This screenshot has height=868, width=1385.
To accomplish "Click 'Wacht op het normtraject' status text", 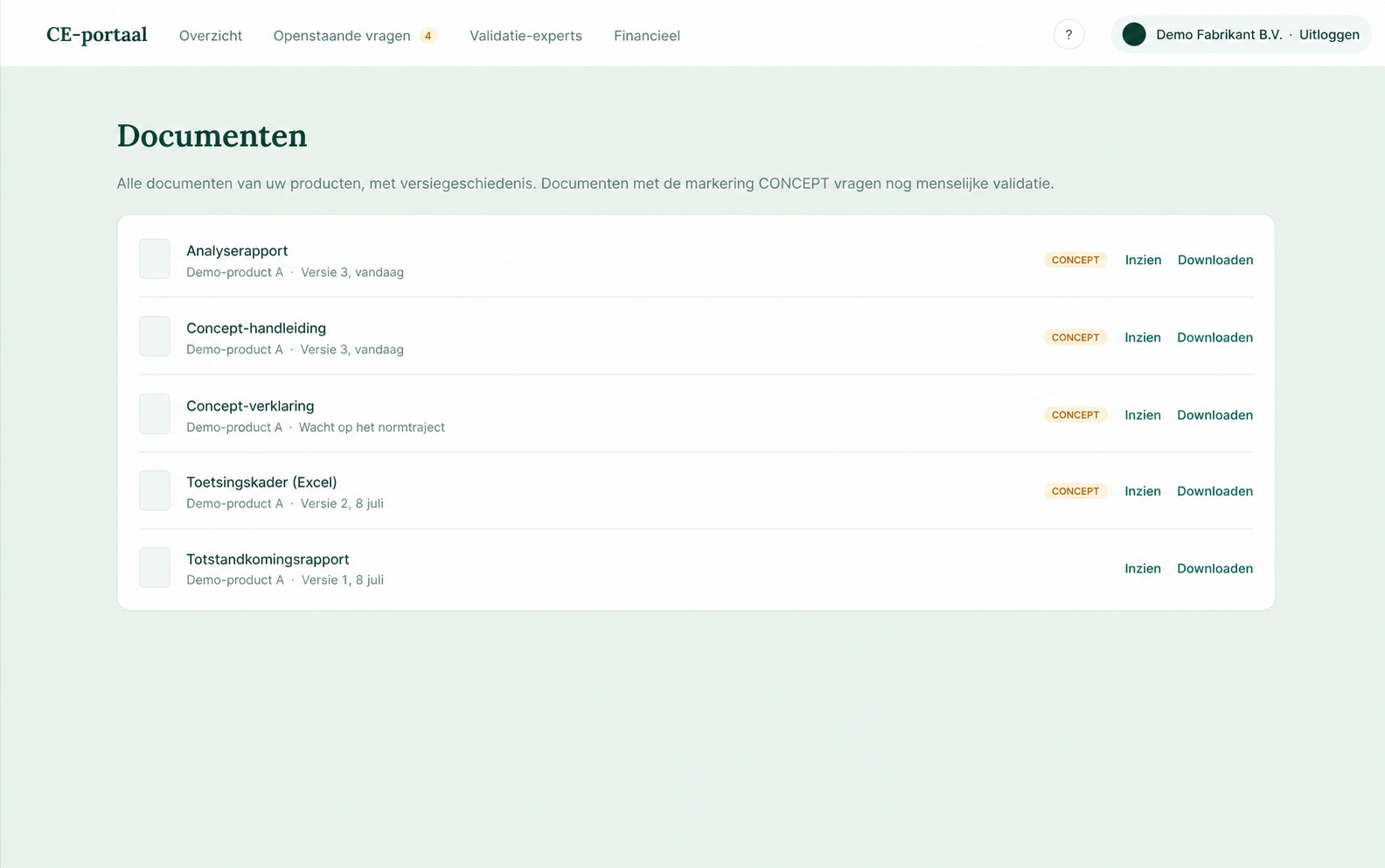I will tap(372, 427).
